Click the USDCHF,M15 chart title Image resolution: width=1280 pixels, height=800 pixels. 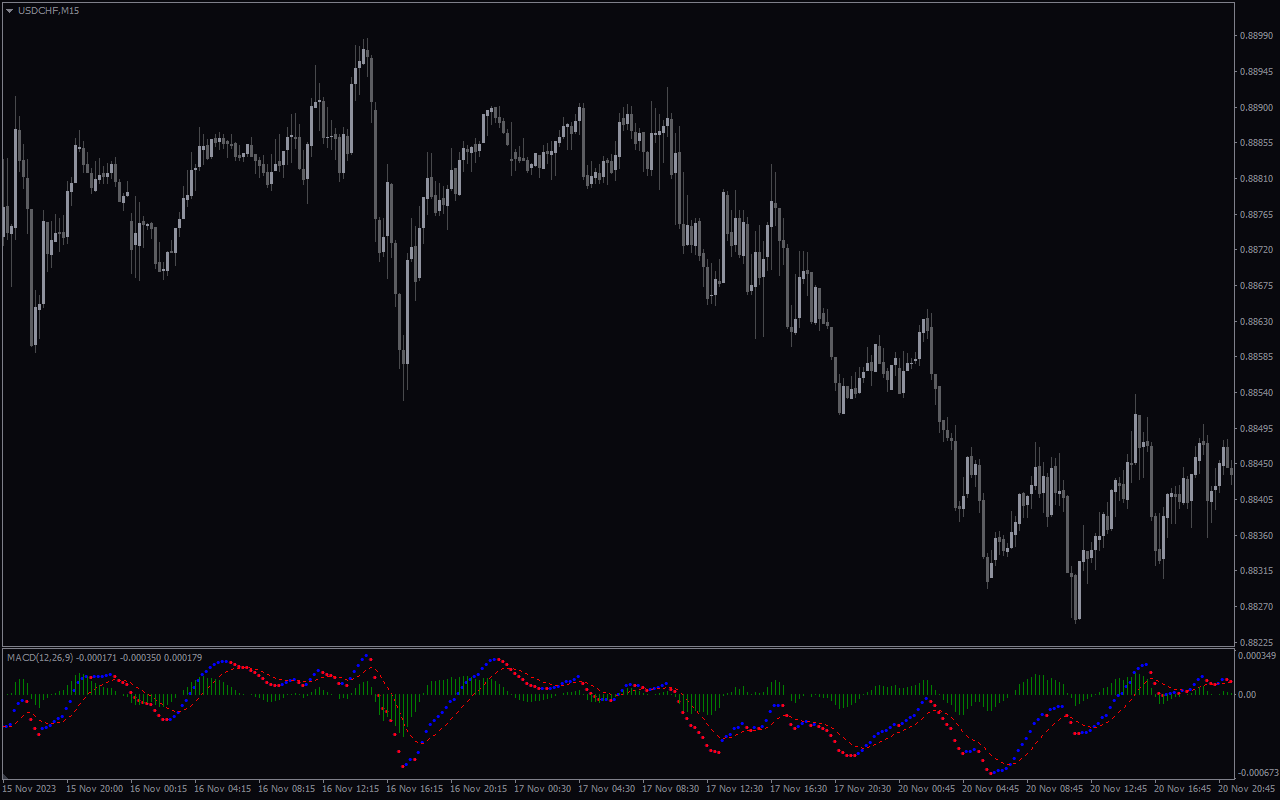coord(49,10)
